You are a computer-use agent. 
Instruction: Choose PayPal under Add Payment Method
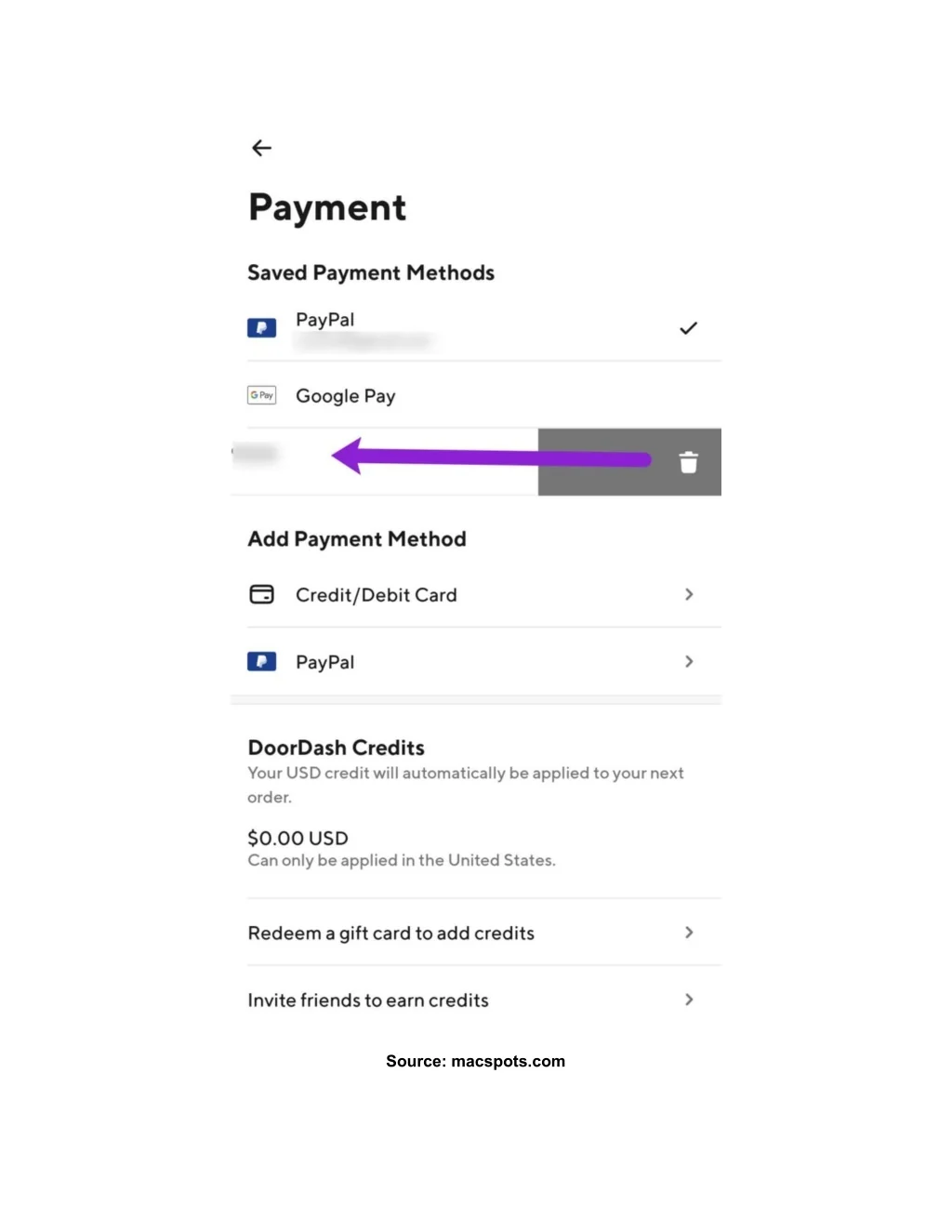coord(325,663)
